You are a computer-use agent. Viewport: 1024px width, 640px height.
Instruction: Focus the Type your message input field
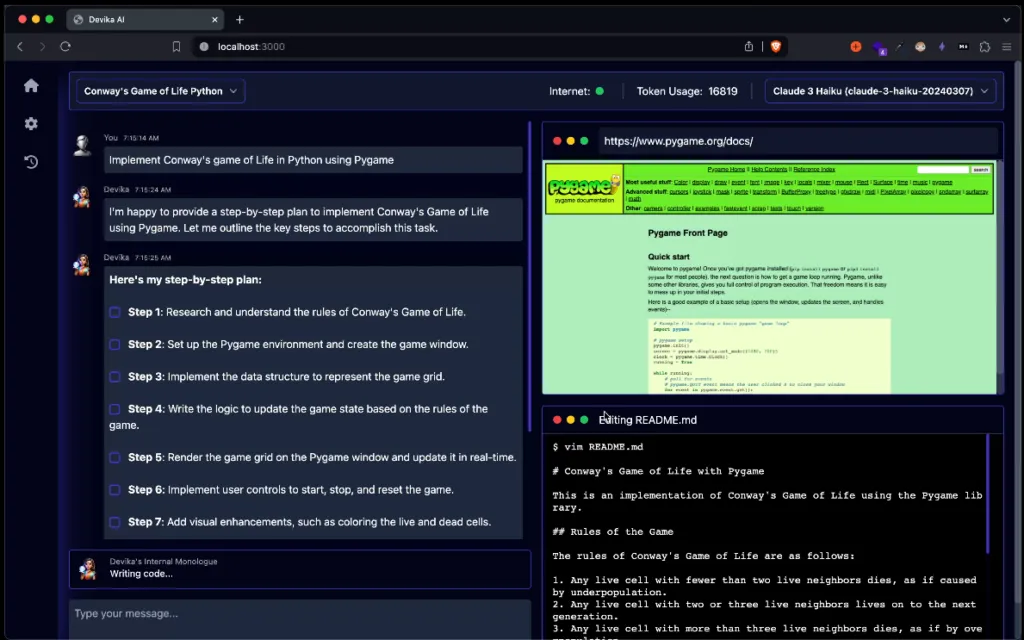point(300,614)
